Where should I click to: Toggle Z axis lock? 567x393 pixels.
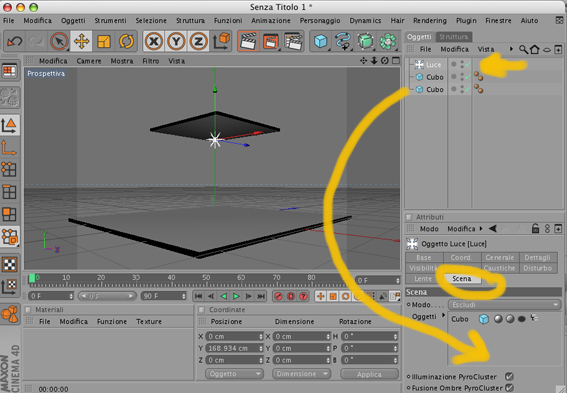coord(199,41)
